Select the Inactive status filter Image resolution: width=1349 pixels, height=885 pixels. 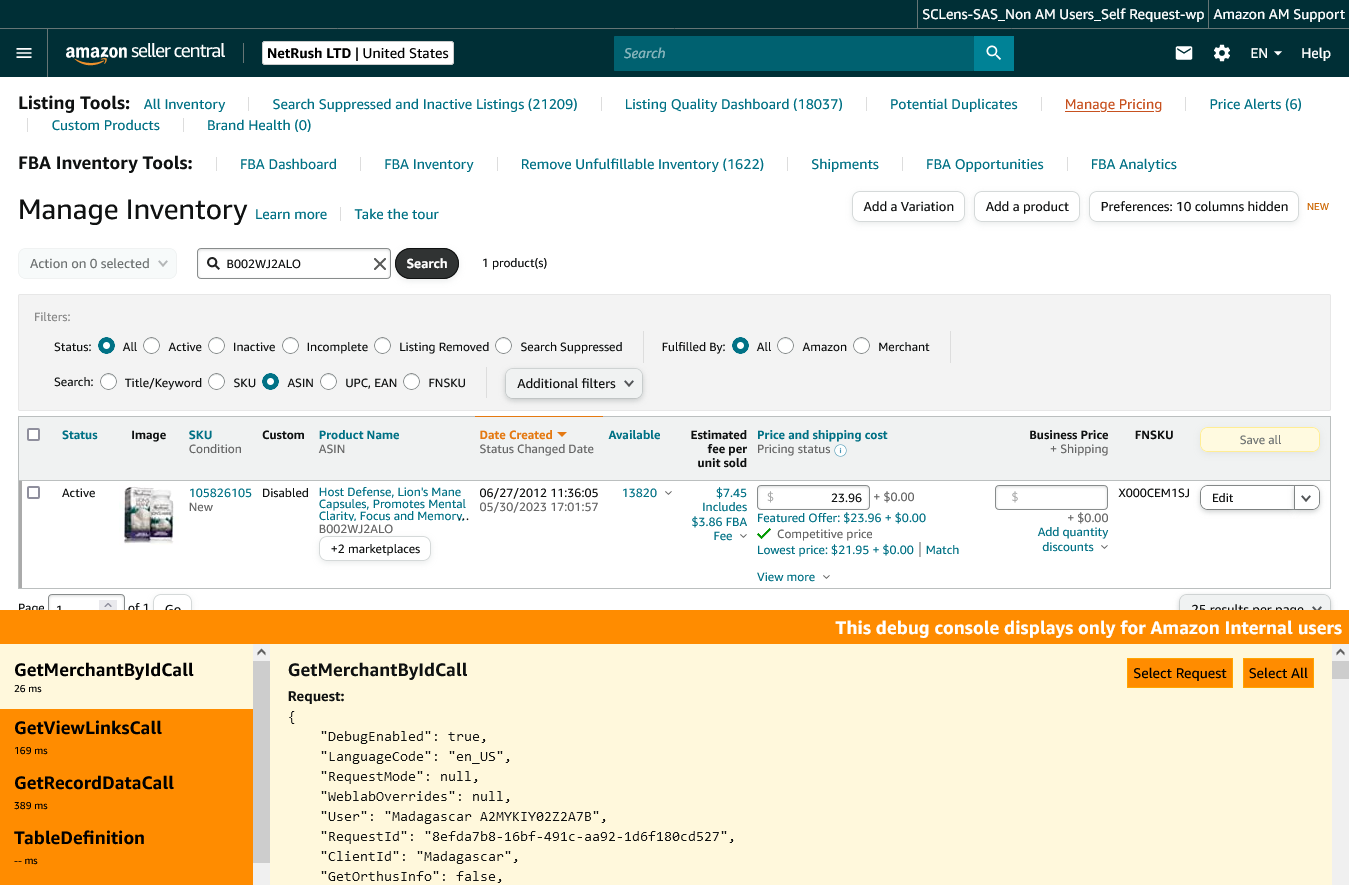click(217, 346)
